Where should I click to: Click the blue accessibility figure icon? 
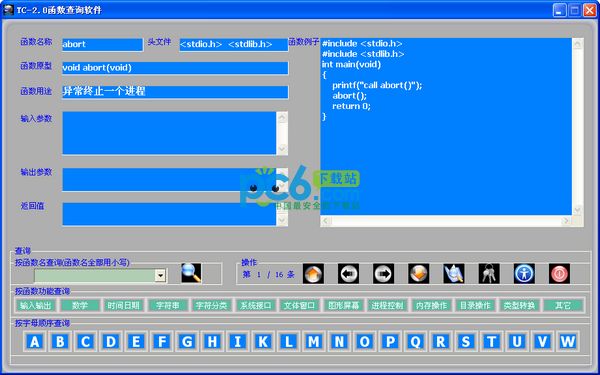524,274
